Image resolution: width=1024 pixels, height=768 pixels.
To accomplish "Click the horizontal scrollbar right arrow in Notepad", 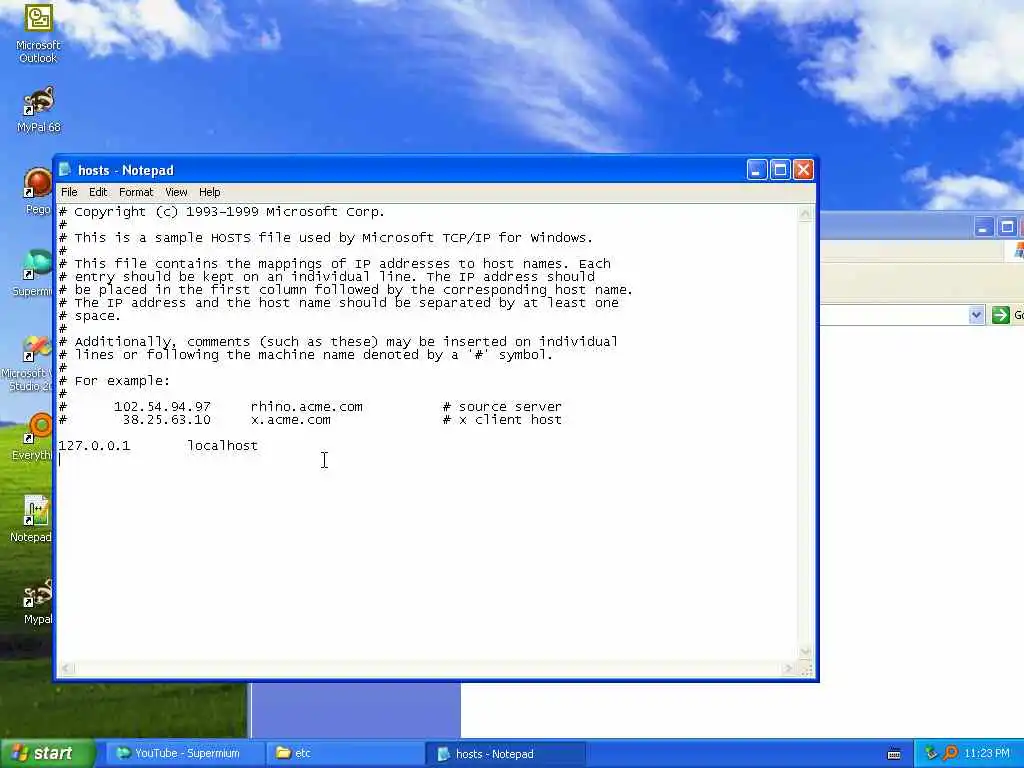I will [x=788, y=668].
